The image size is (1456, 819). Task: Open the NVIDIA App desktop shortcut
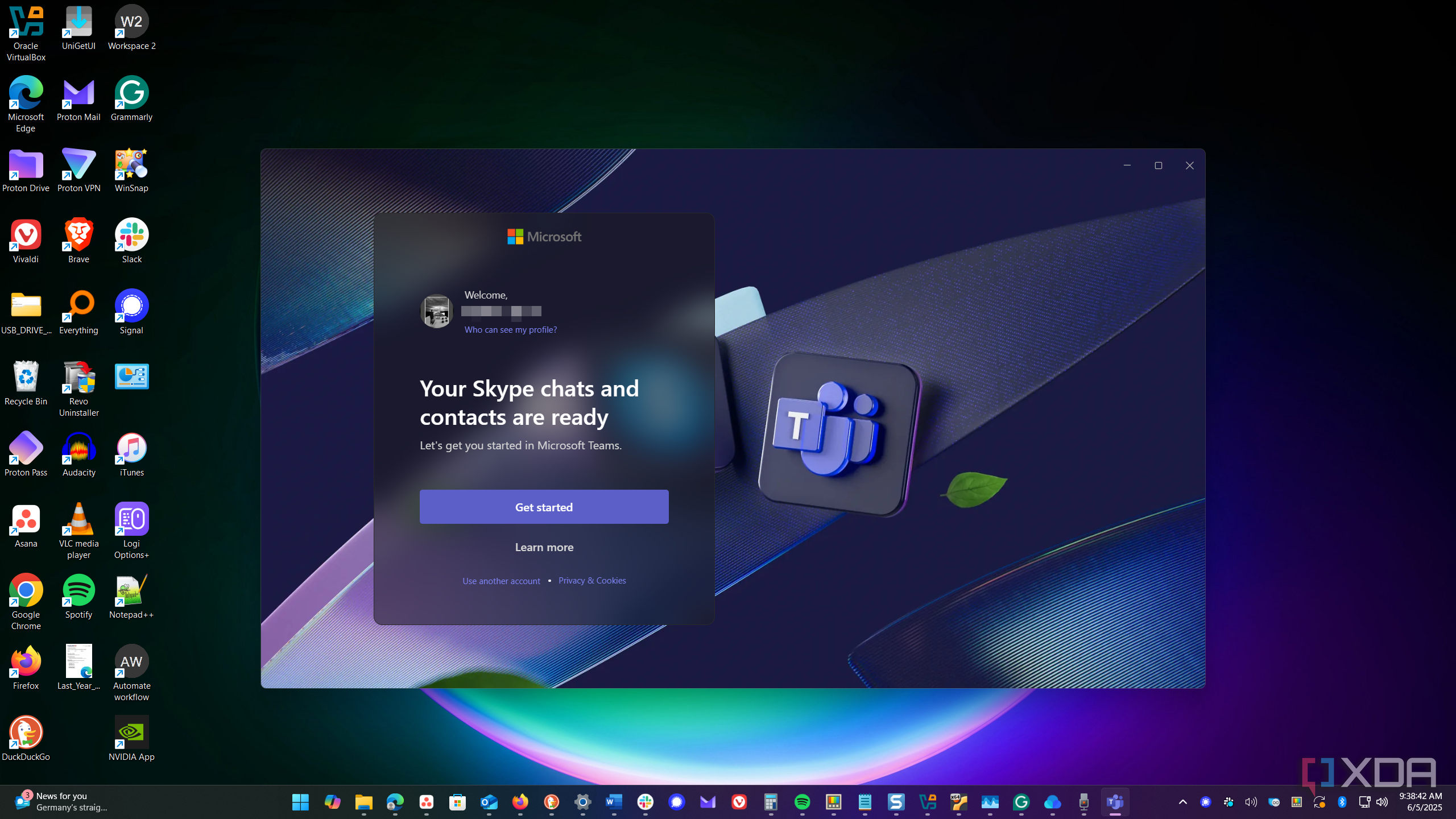click(131, 733)
